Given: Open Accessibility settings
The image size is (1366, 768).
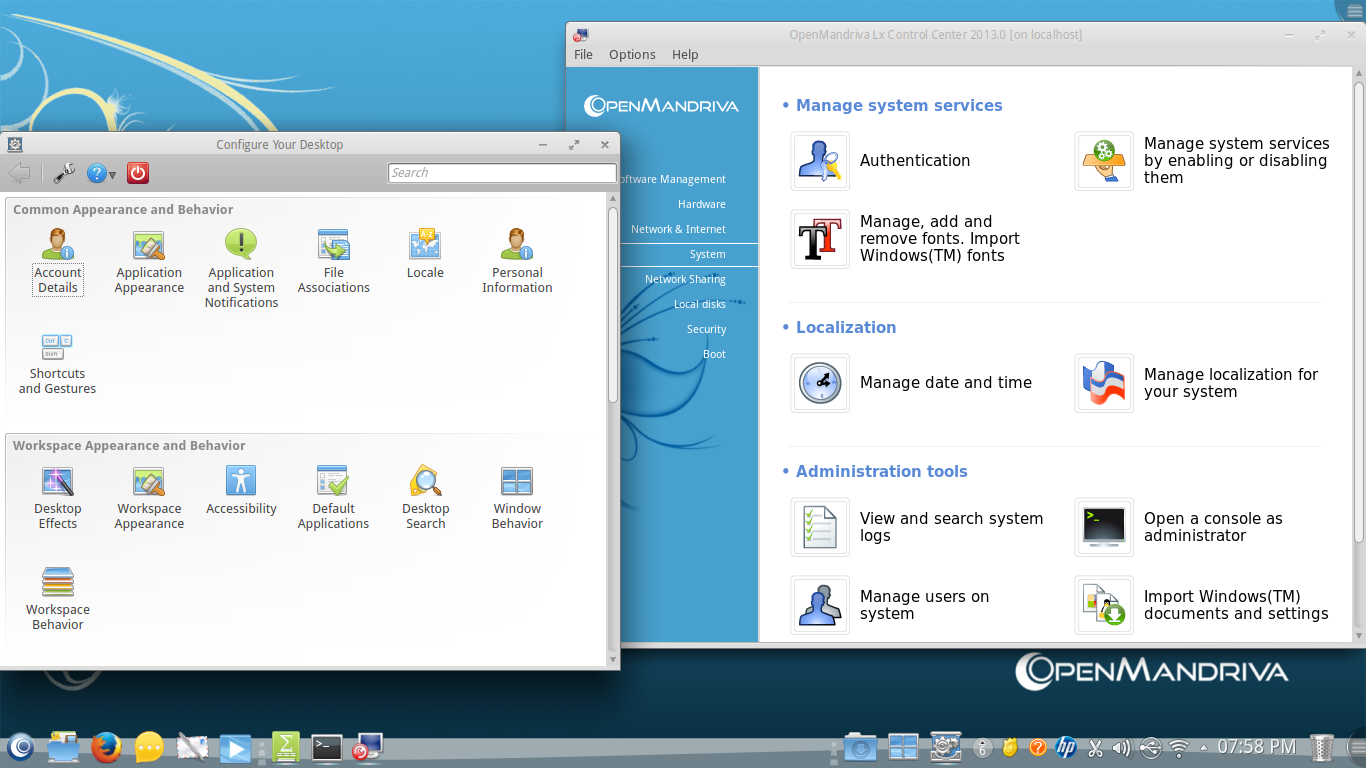Looking at the screenshot, I should pos(241,490).
